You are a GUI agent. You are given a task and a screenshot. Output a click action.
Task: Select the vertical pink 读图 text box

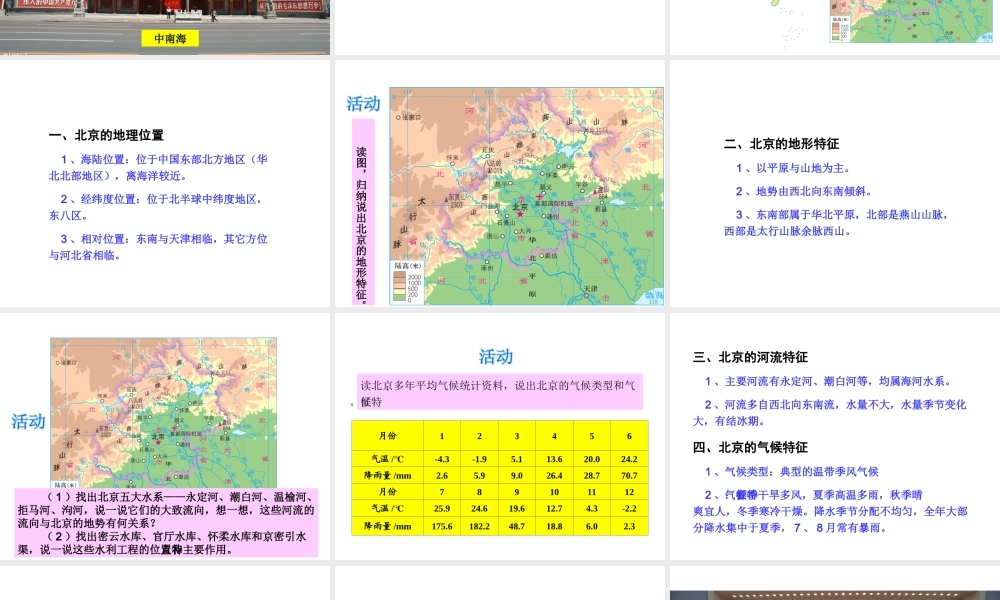(x=362, y=212)
